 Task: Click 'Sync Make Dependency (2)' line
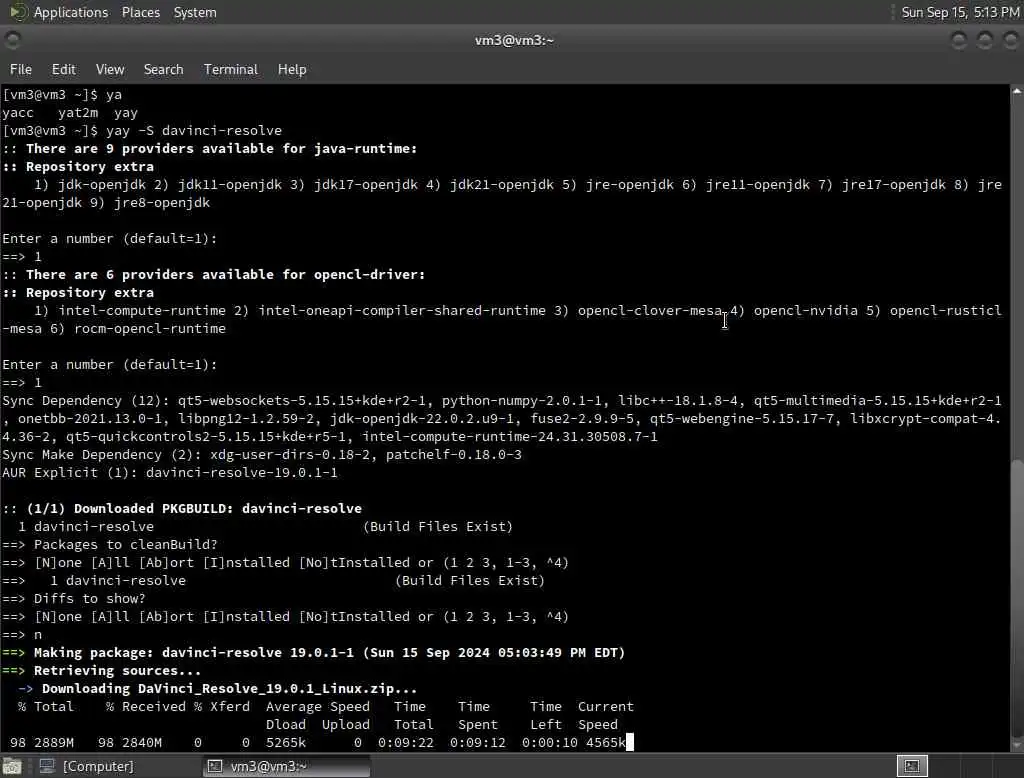click(262, 455)
